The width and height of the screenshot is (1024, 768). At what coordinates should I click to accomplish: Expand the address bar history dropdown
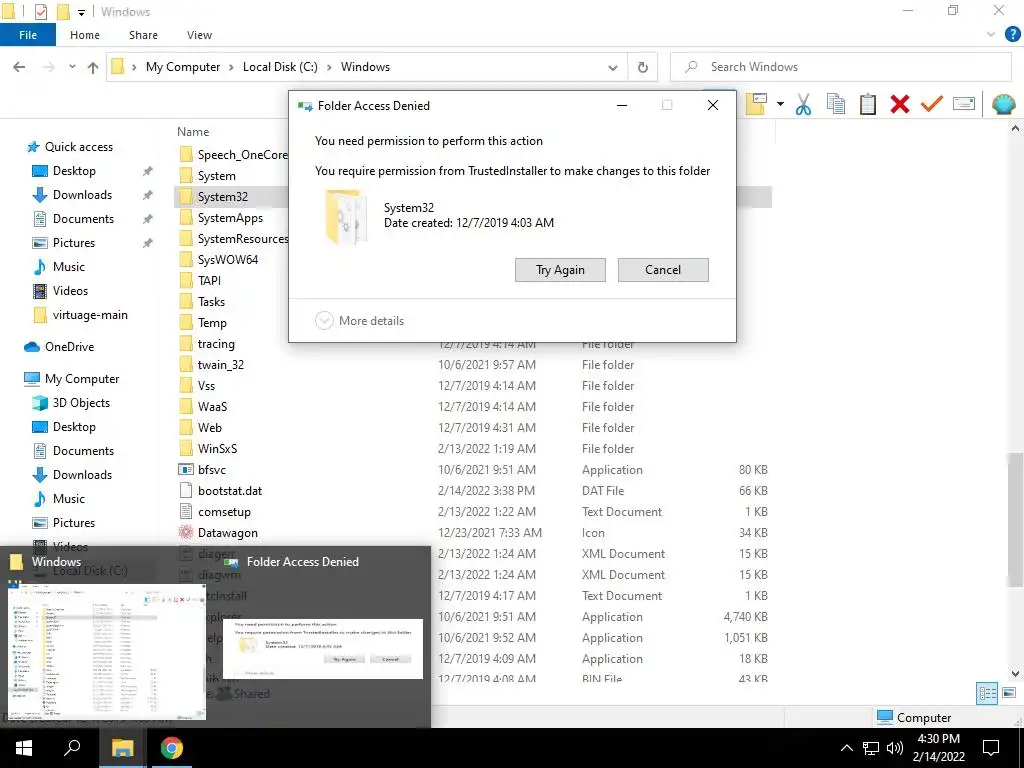(x=613, y=67)
